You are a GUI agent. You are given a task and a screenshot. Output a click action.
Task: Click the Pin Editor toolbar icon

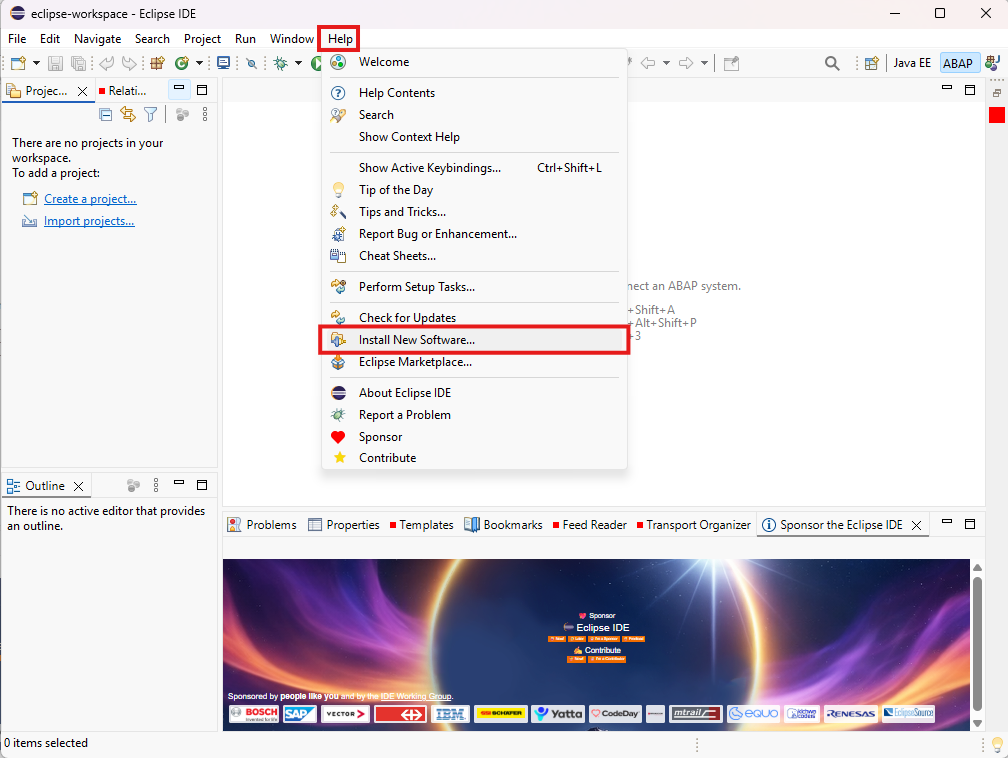(732, 63)
